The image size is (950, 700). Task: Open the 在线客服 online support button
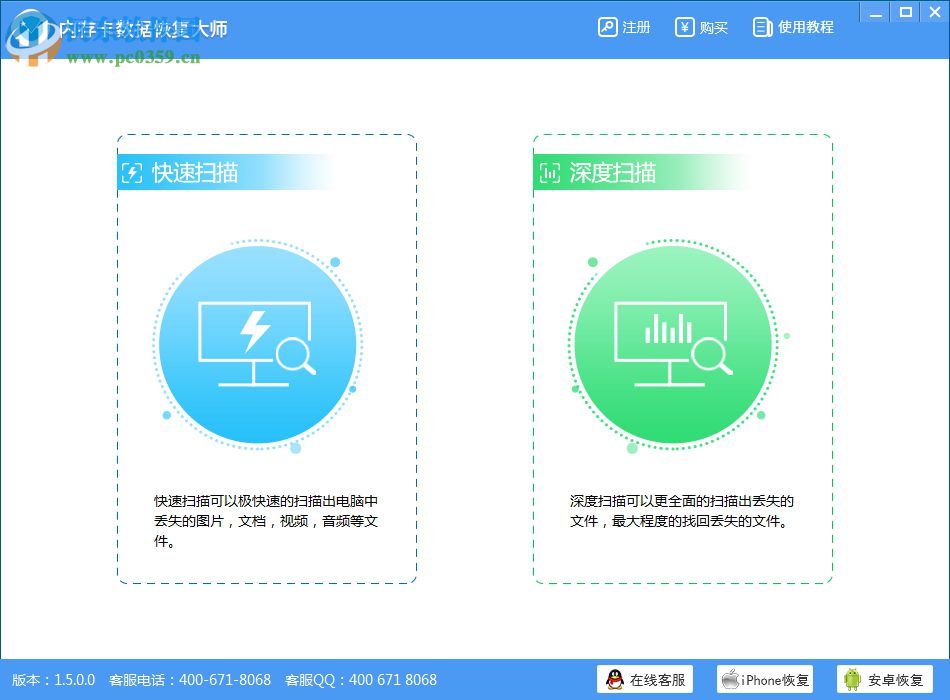pos(645,679)
